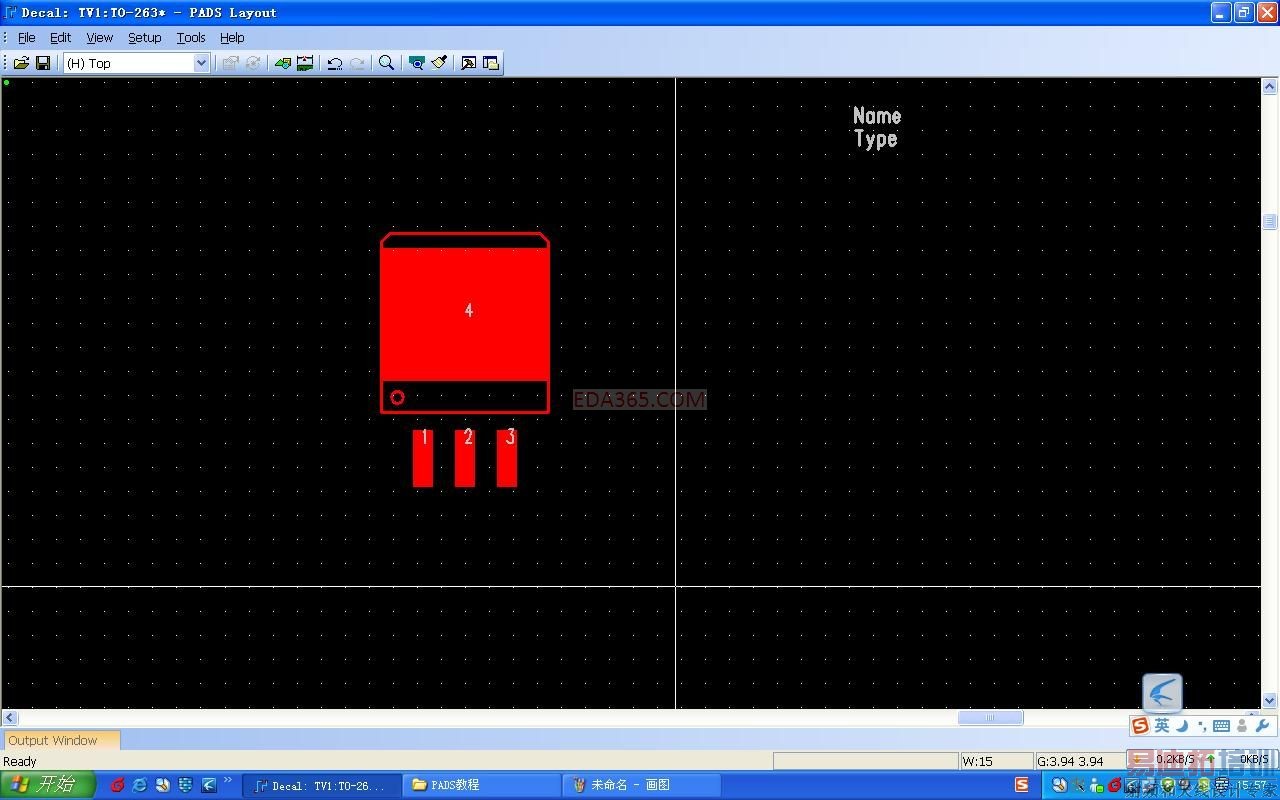Switch to the PADS教程 folder window
Image resolution: width=1280 pixels, height=800 pixels.
tap(482, 786)
